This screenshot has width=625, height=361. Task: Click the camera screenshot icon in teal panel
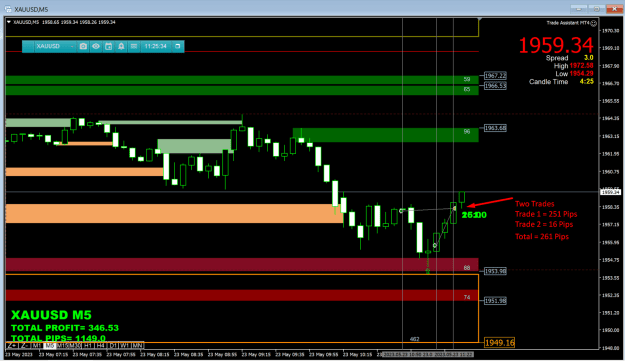point(83,46)
